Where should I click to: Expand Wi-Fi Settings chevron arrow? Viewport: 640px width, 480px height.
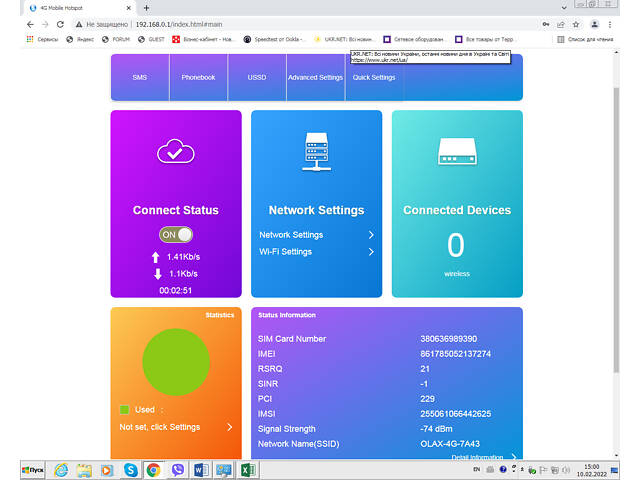click(x=371, y=252)
